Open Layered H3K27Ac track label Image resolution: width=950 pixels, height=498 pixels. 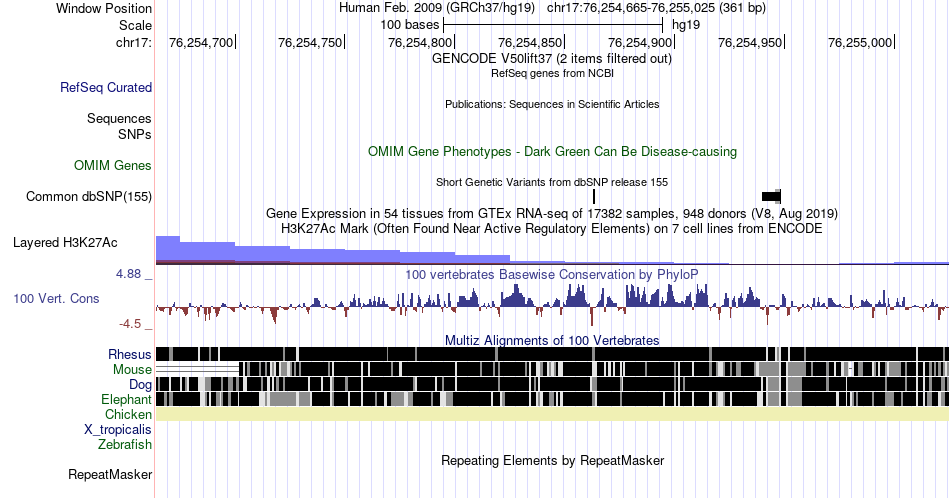[x=65, y=242]
